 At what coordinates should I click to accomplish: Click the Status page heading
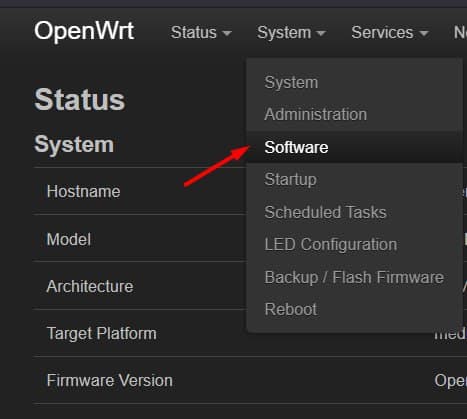(80, 99)
